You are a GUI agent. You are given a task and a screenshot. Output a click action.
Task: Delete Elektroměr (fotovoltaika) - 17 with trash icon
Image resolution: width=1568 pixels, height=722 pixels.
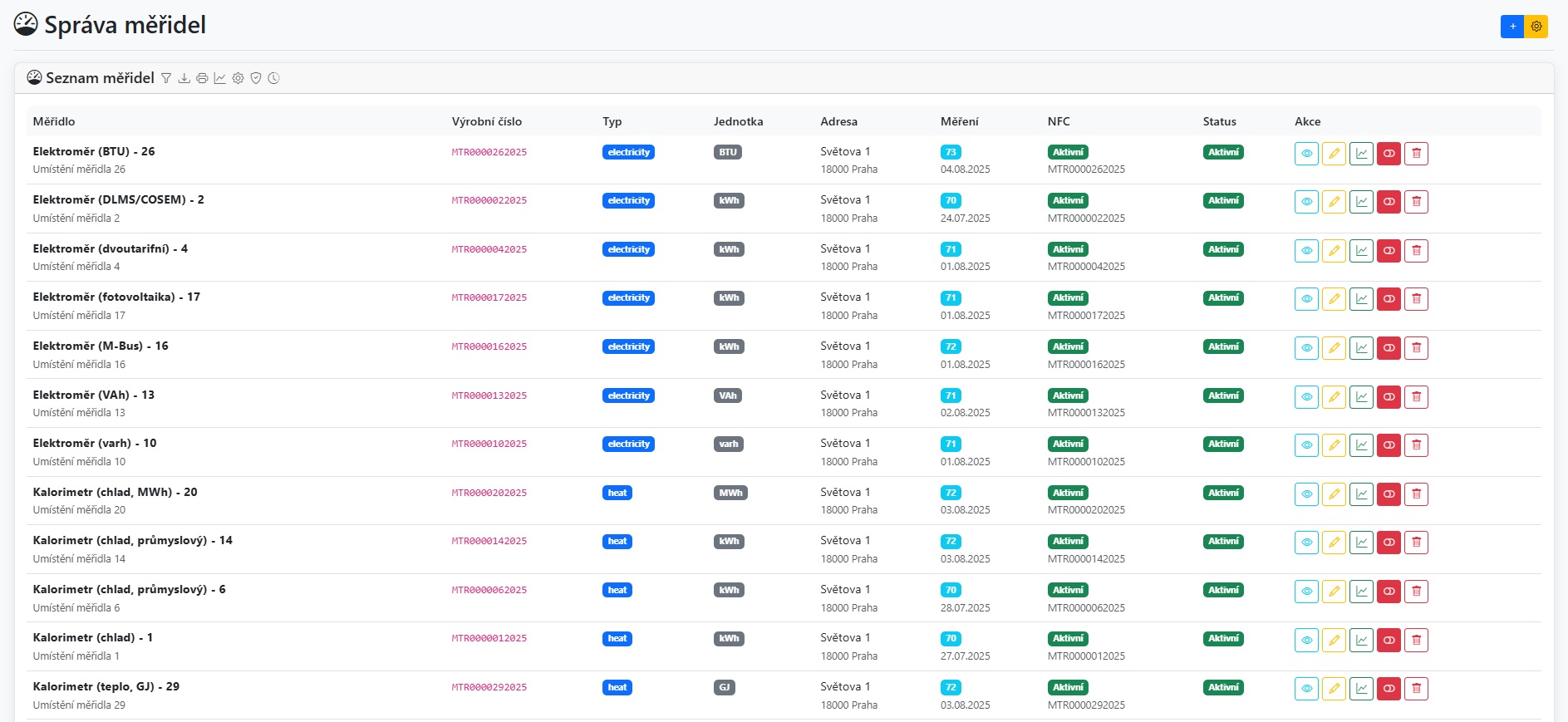pos(1416,299)
